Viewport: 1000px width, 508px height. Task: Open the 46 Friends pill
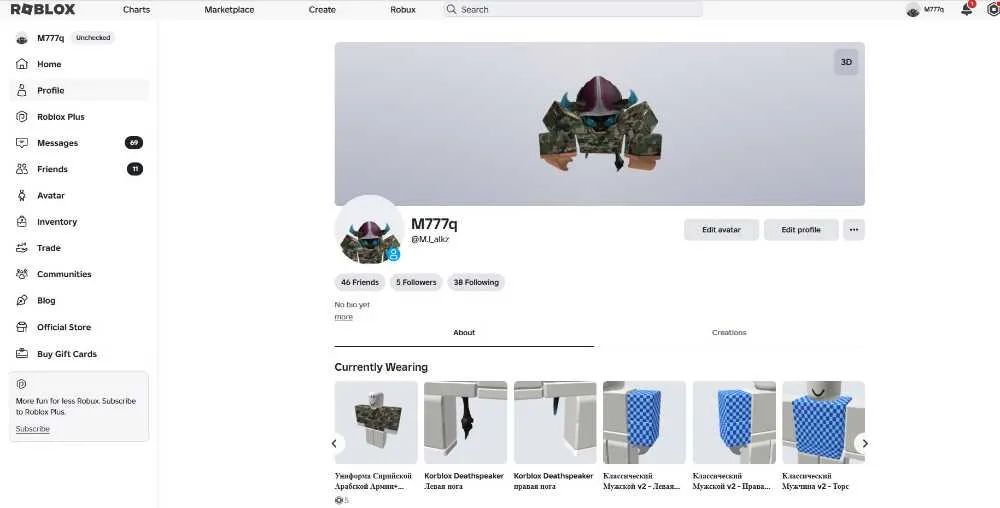click(x=360, y=282)
